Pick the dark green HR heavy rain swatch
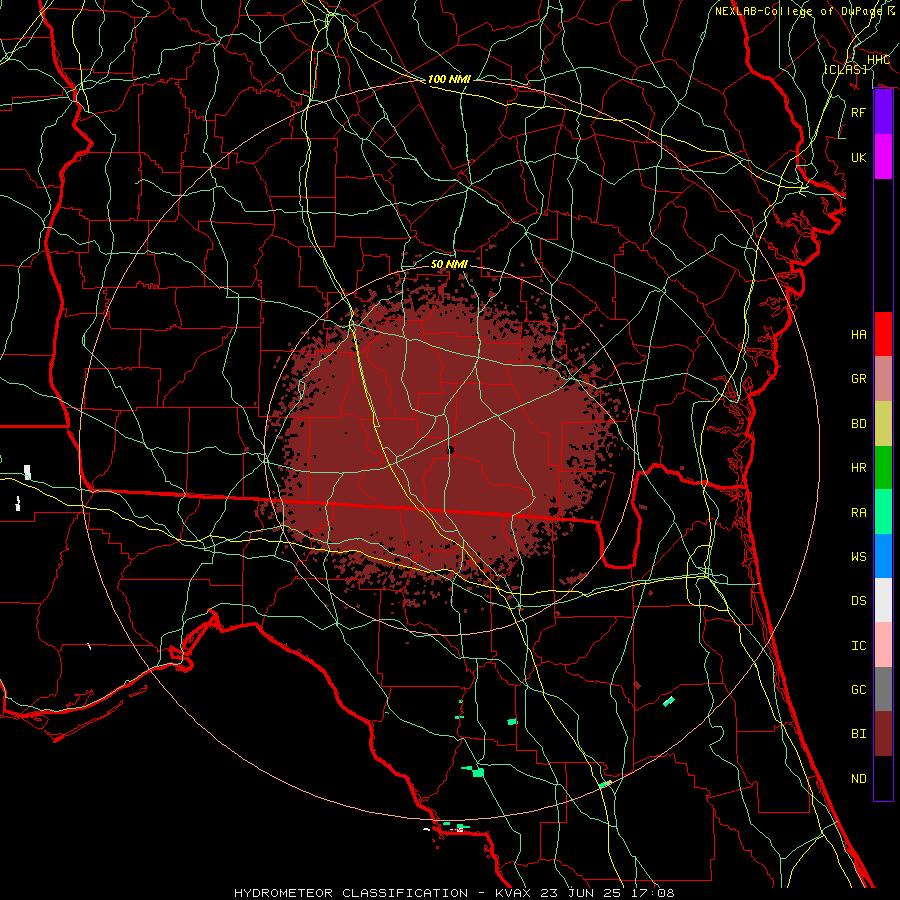Screen dimensions: 900x900 click(883, 468)
